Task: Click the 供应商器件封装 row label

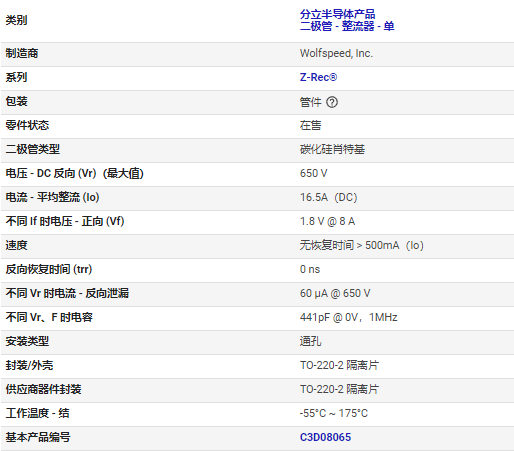Action: point(43,389)
